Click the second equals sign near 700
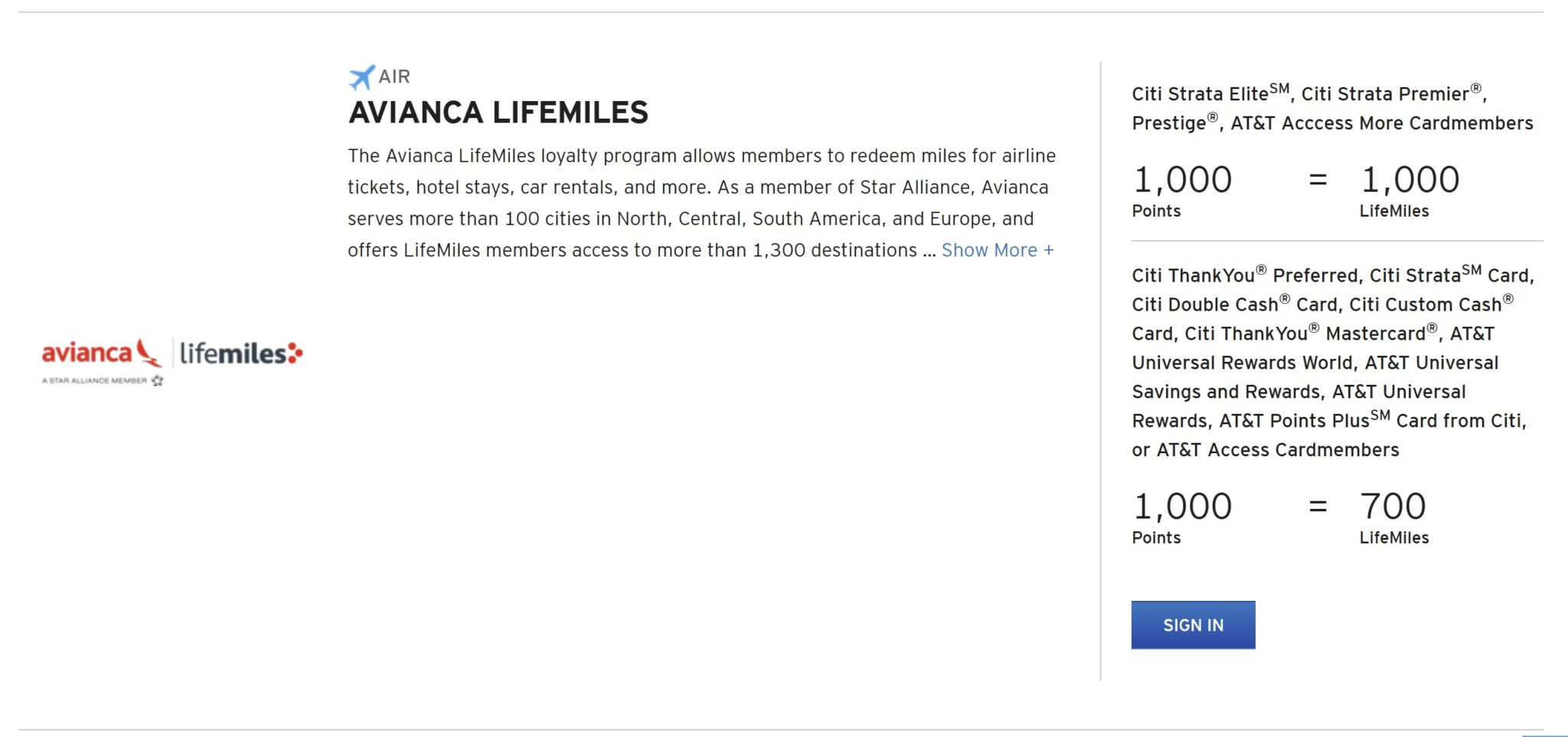 tap(1318, 506)
